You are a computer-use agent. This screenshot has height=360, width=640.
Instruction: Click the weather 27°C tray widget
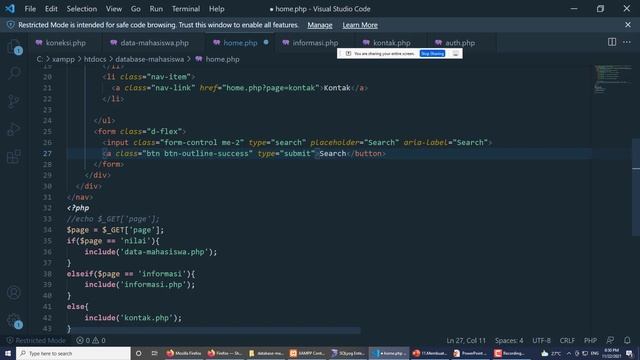click(551, 353)
